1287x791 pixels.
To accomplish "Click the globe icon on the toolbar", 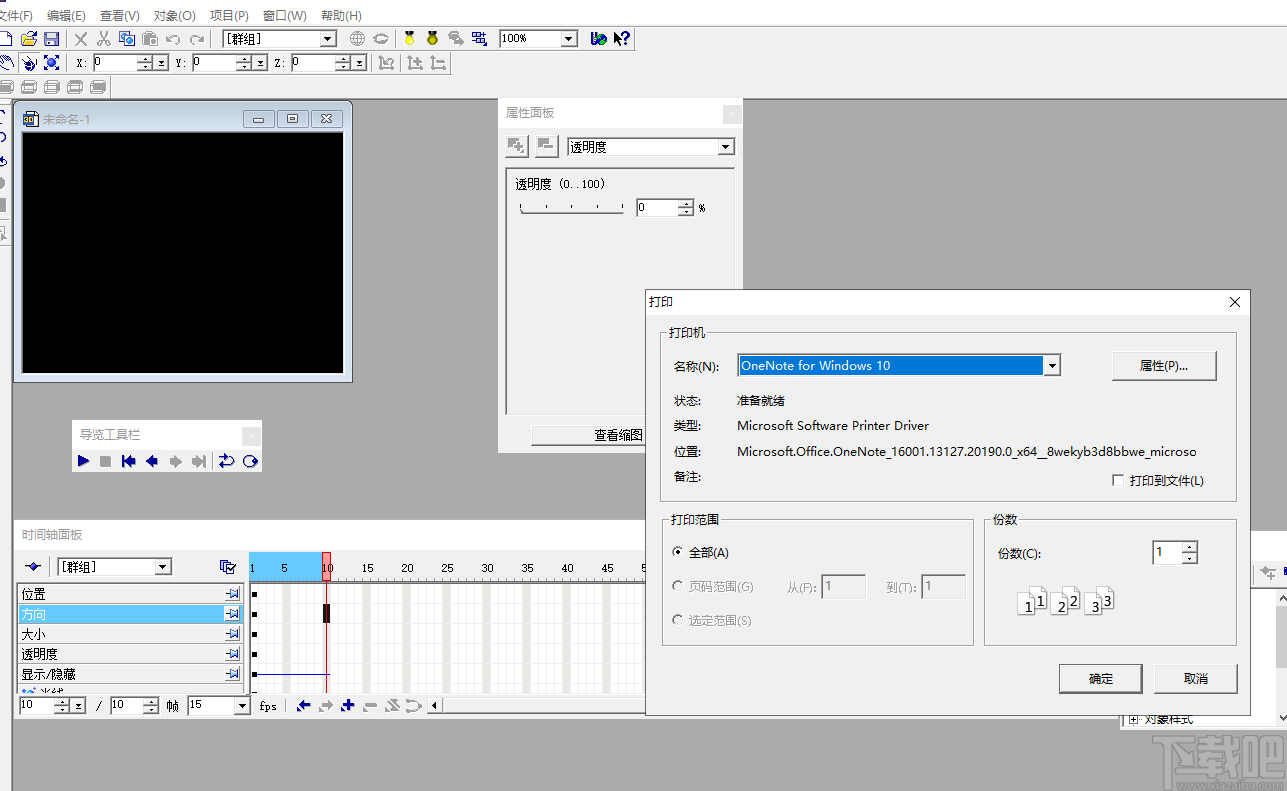I will pos(357,38).
